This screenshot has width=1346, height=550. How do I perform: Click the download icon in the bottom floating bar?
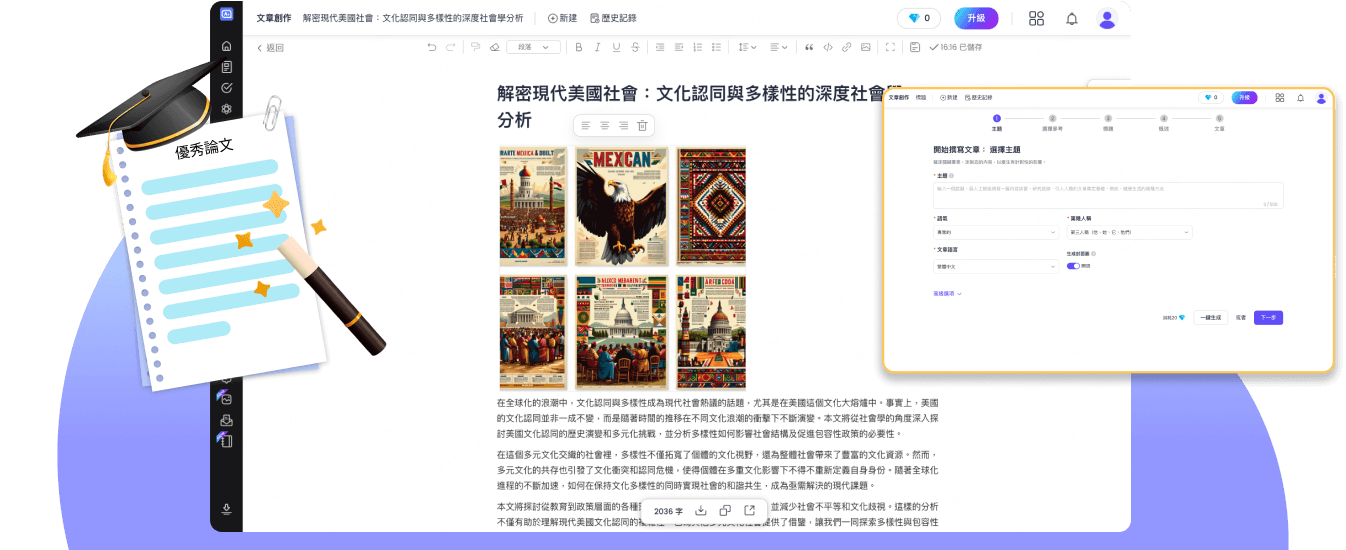tap(701, 511)
